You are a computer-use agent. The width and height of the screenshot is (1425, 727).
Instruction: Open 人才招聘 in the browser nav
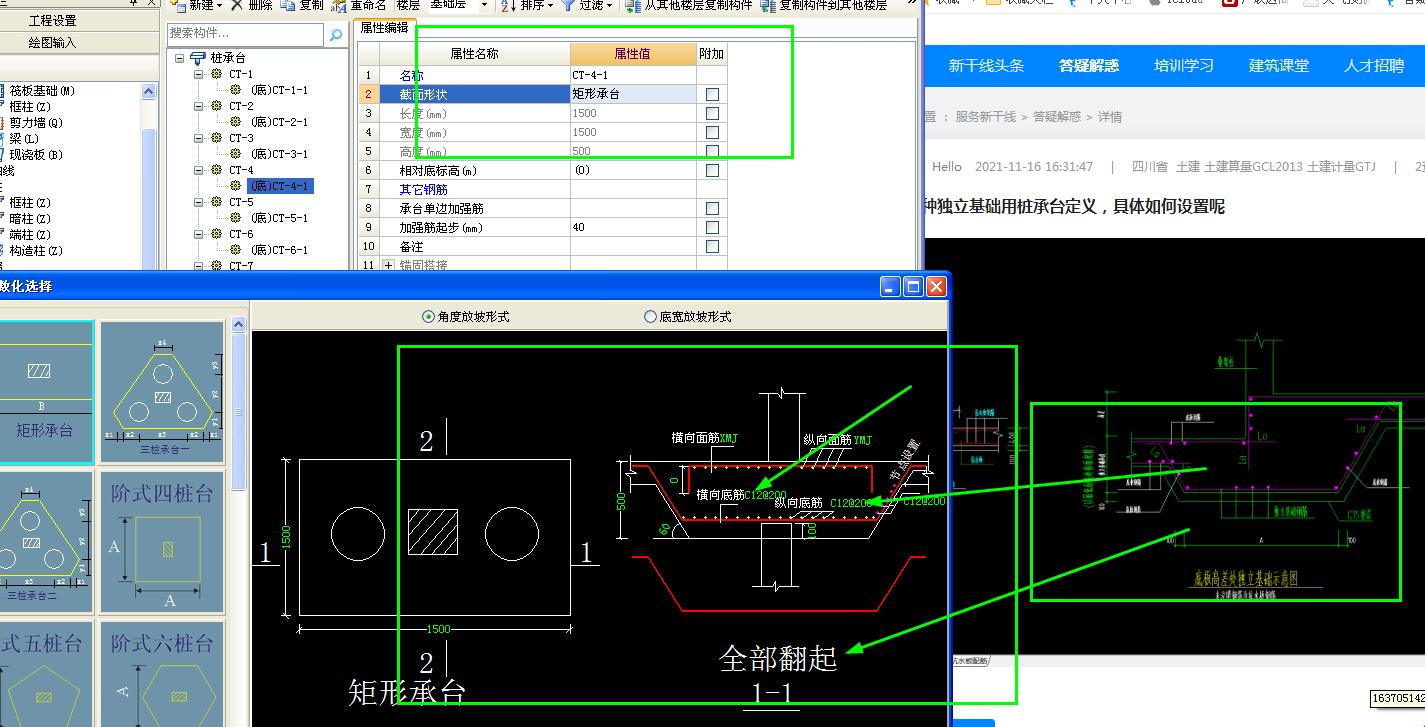tap(1374, 66)
